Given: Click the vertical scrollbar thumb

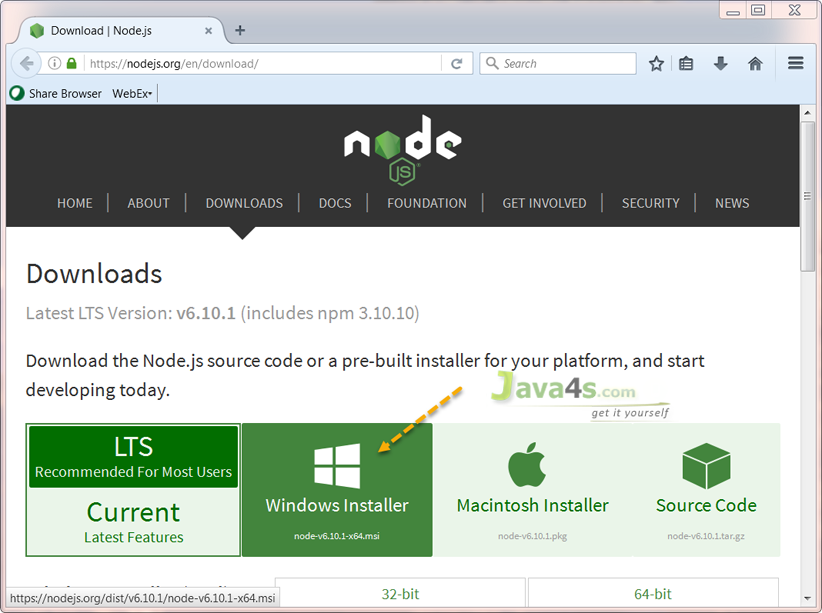Looking at the screenshot, I should [x=807, y=196].
